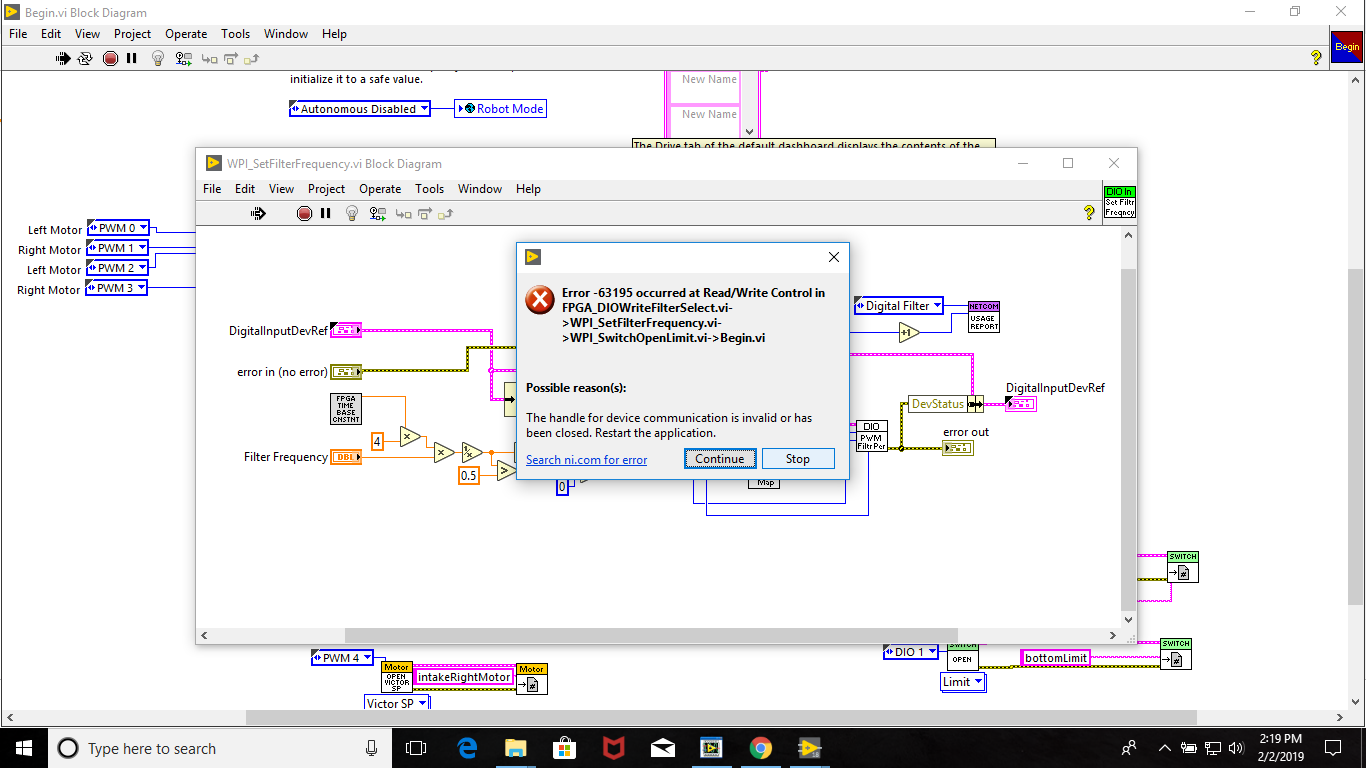The width and height of the screenshot is (1366, 768).
Task: Open Project menu in WPI_SetFilterFrequency window
Action: click(327, 188)
